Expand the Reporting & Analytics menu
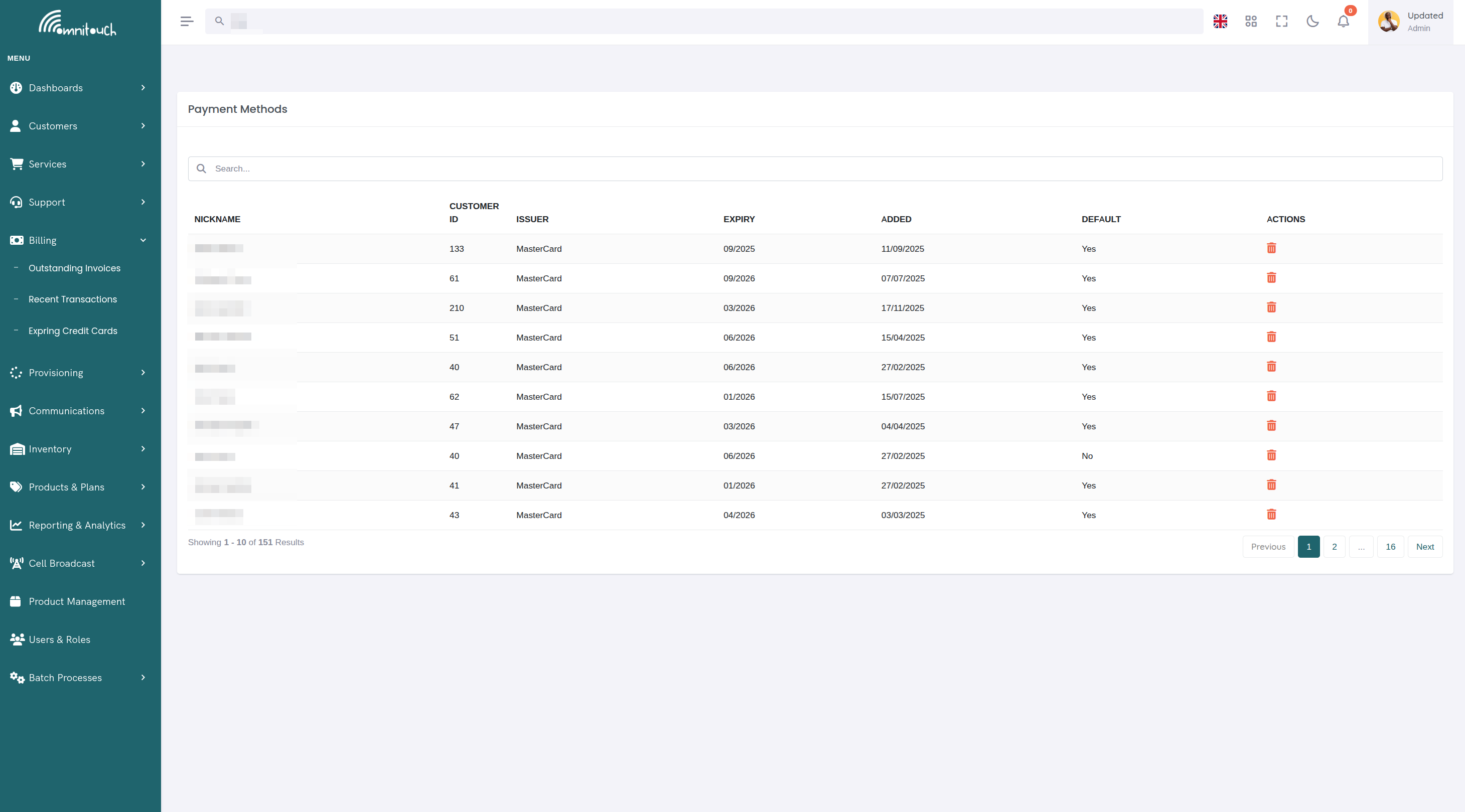This screenshot has height=812, width=1465. (x=143, y=525)
